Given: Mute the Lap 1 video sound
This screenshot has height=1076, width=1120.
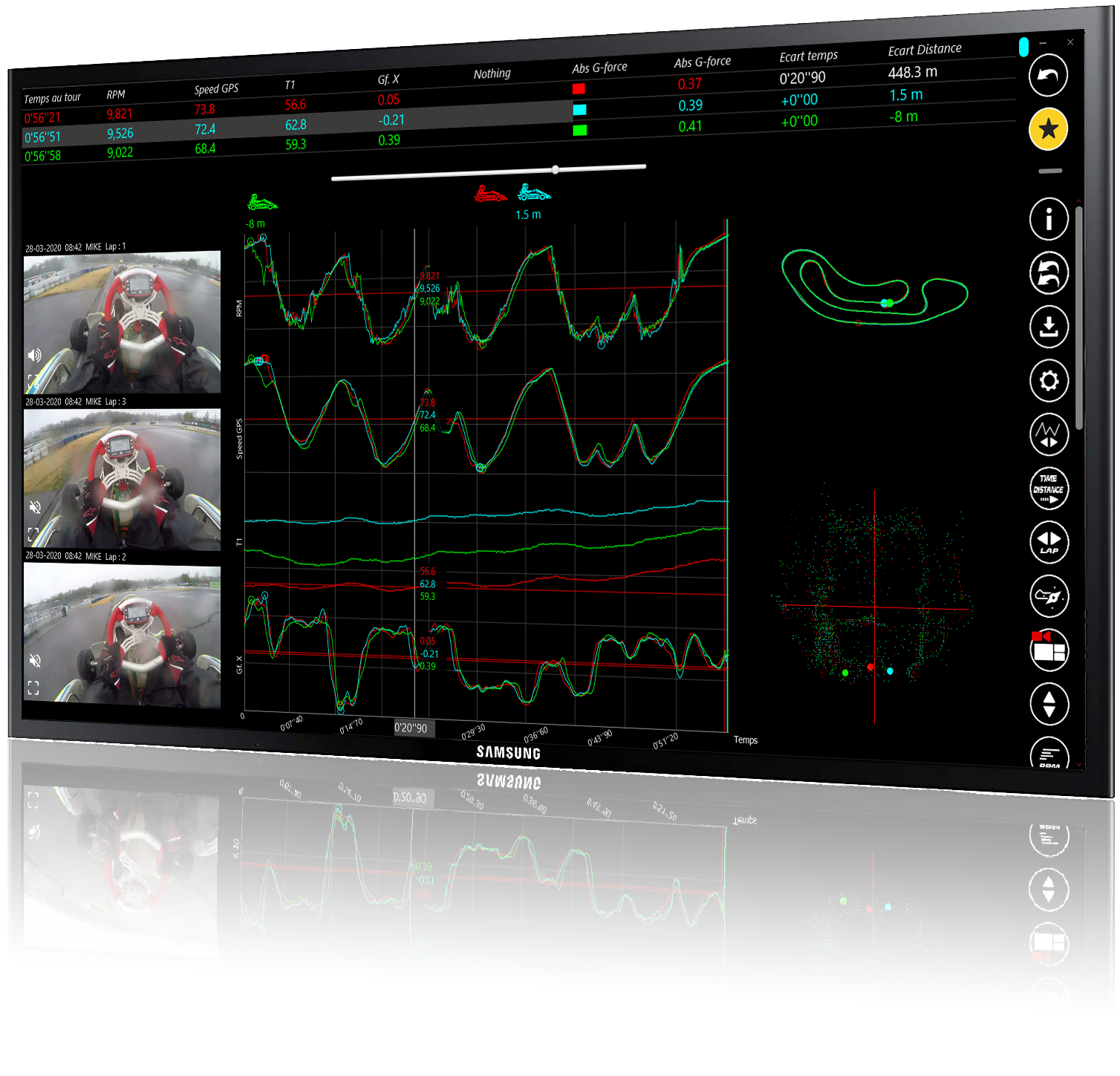Looking at the screenshot, I should click(x=34, y=355).
